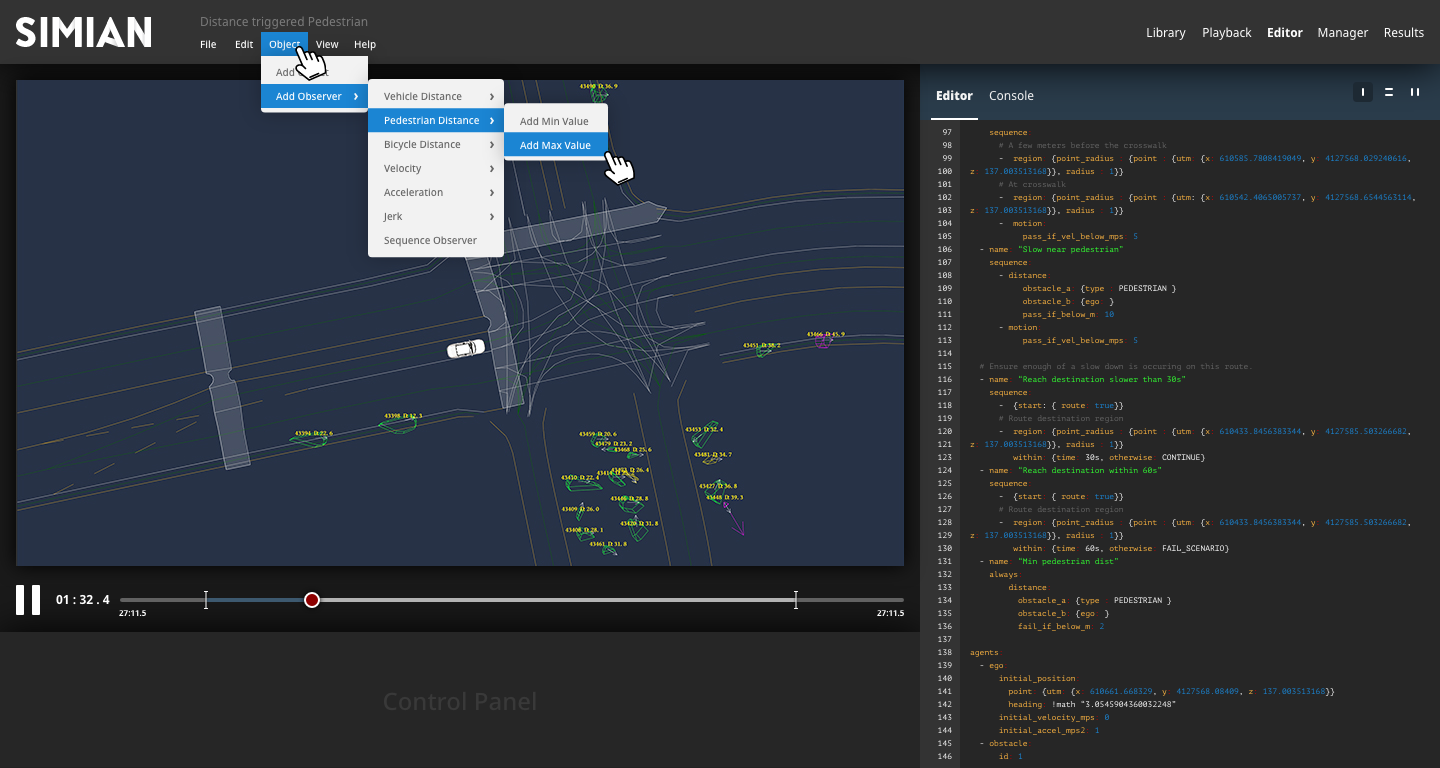
Task: Expand the Velocity submenu
Action: point(436,169)
